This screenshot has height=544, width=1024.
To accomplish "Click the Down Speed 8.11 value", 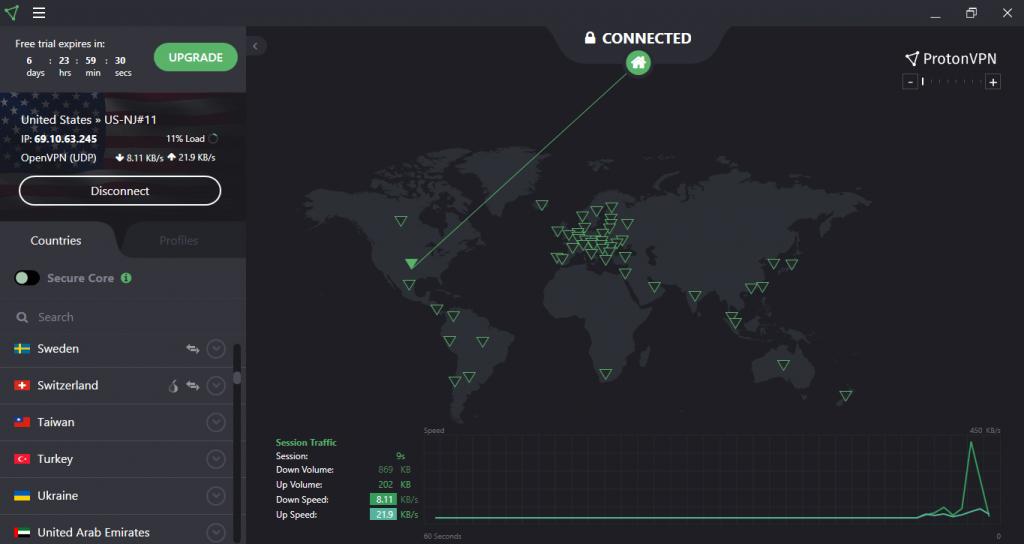I will pyautogui.click(x=383, y=500).
